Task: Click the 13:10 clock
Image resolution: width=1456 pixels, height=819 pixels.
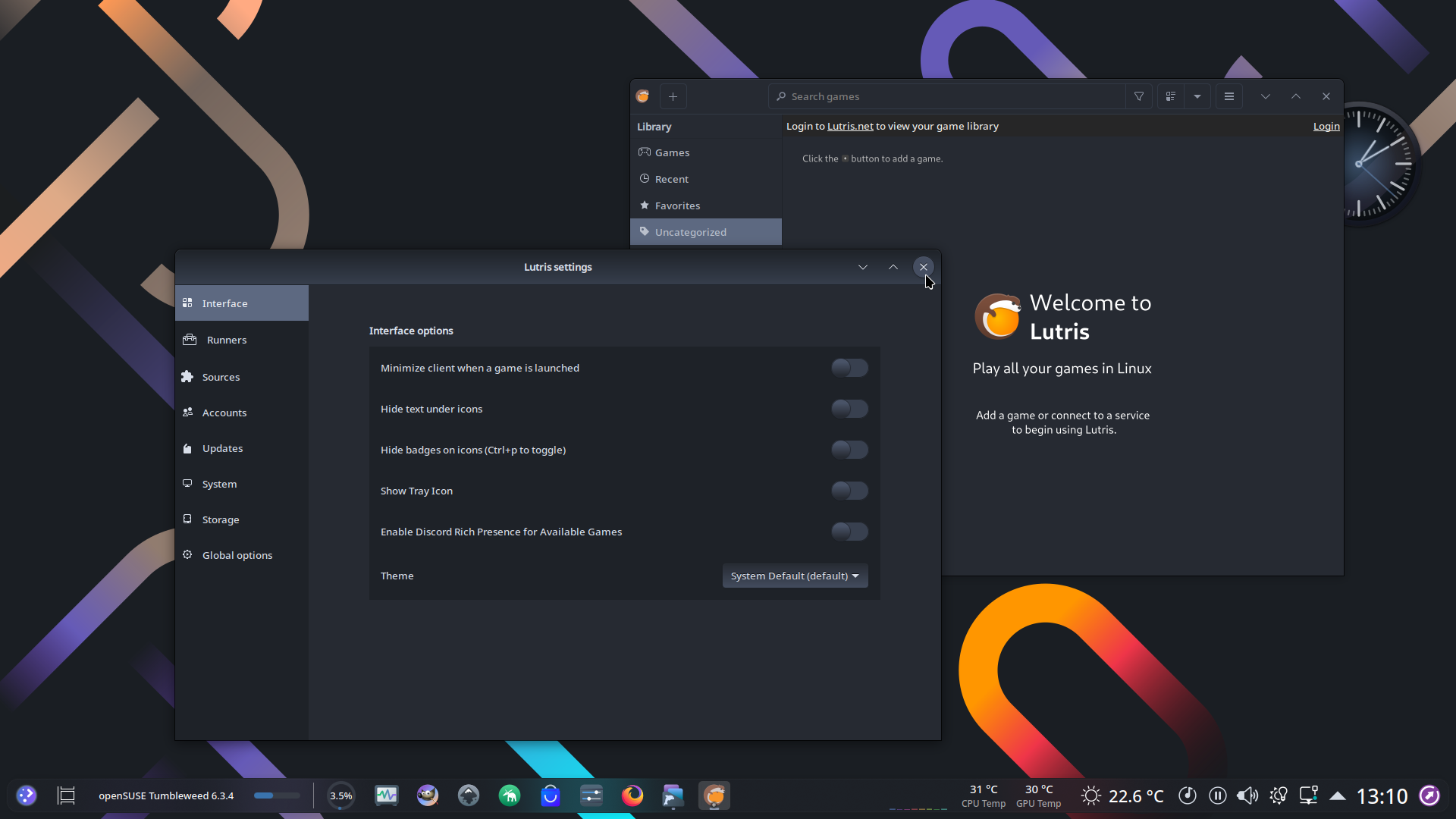Action: [1382, 796]
